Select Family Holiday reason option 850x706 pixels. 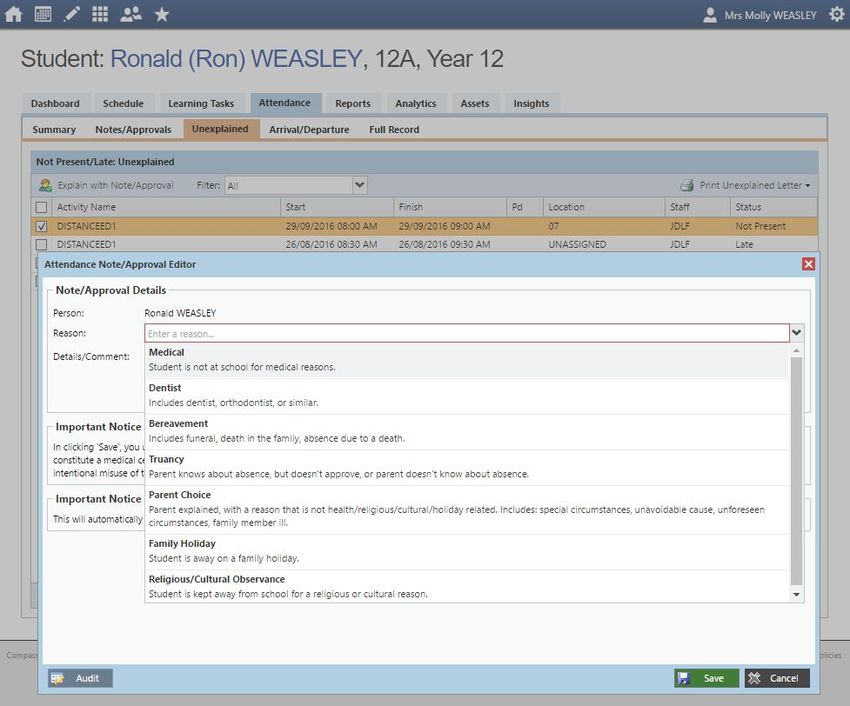pos(467,551)
